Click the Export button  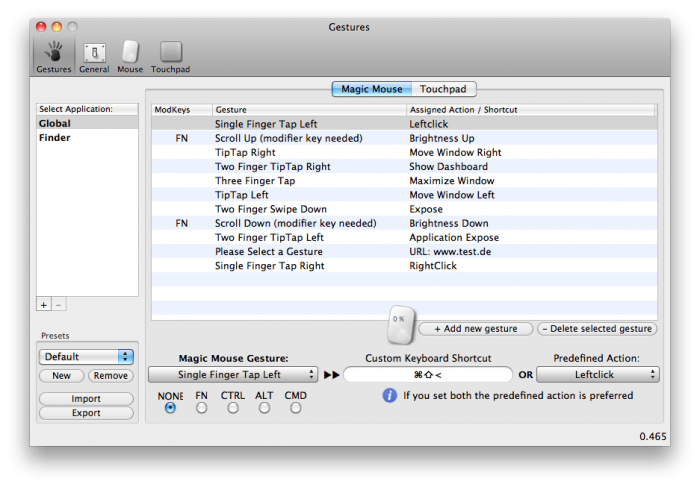[x=86, y=413]
